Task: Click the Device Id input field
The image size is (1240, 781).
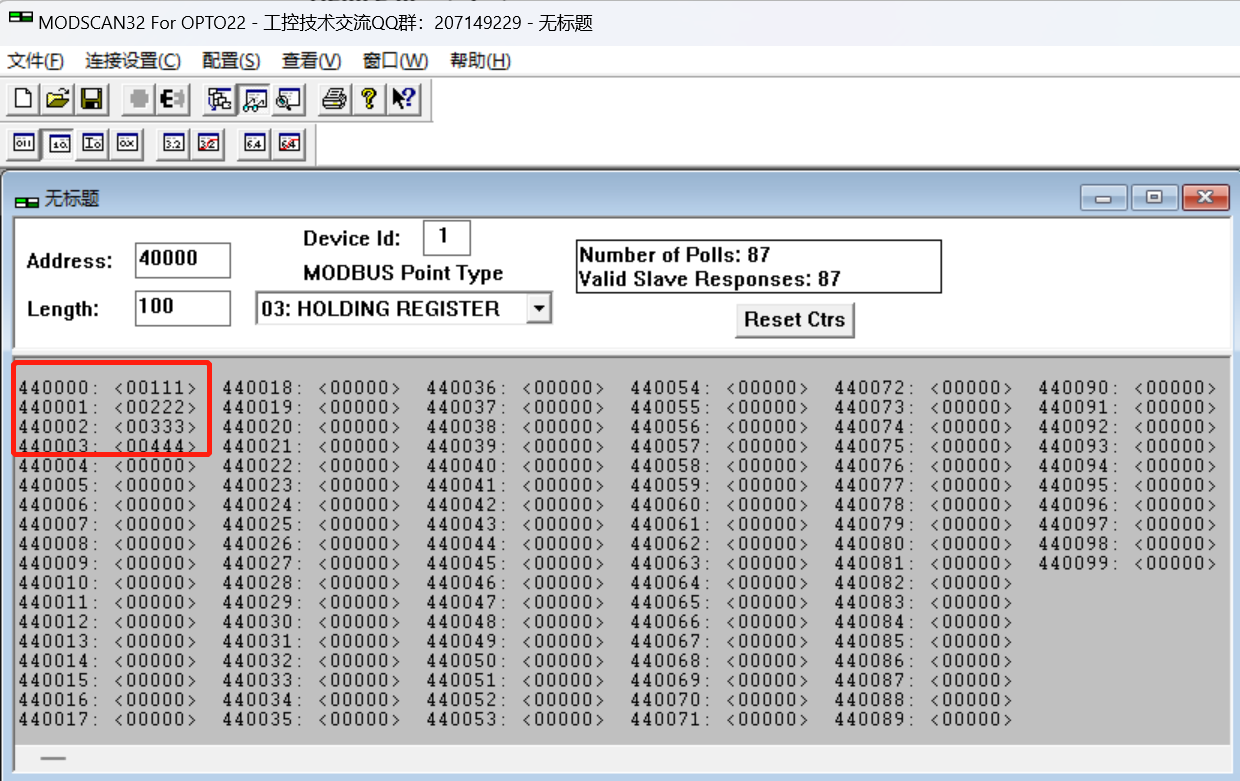Action: tap(446, 238)
